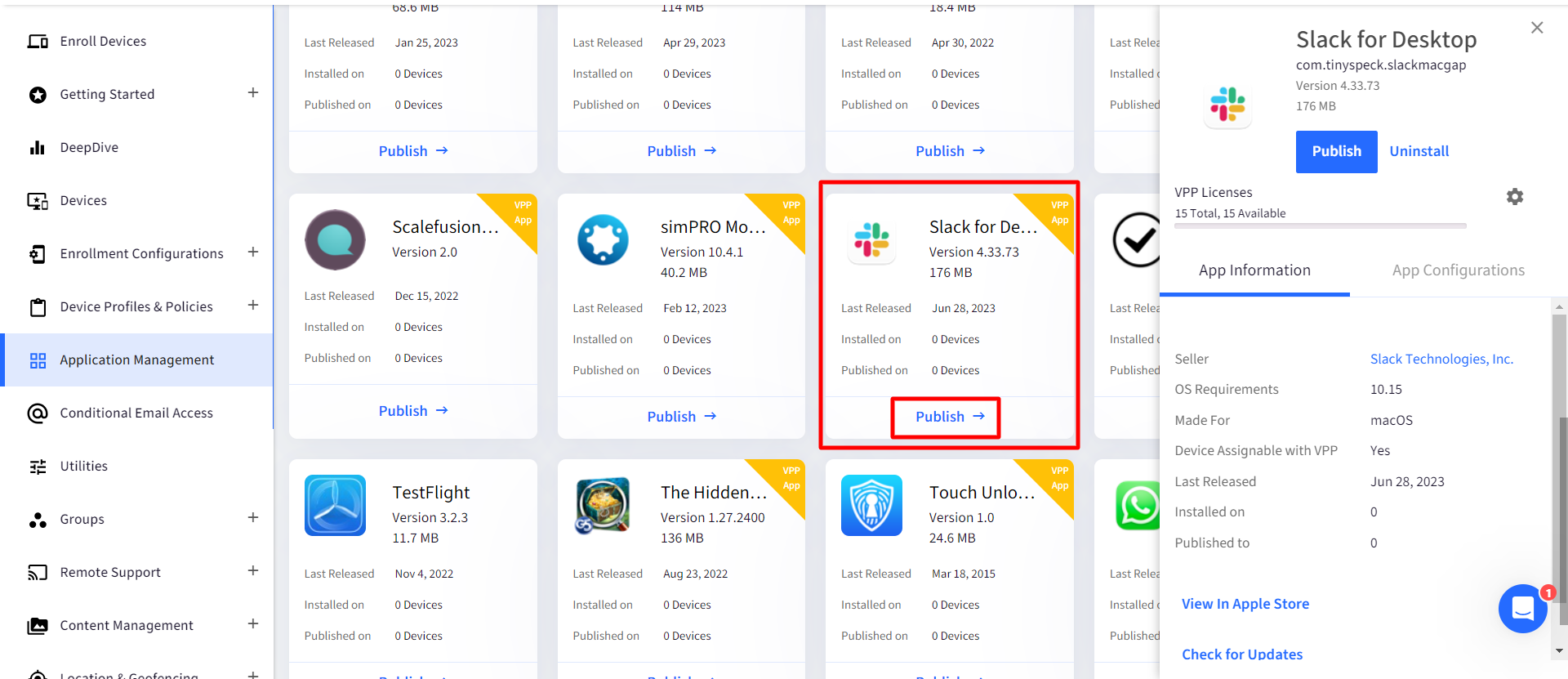Viewport: 1568px width, 679px height.
Task: Click the Device Profiles & Policies clipboard icon
Action: coord(38,307)
